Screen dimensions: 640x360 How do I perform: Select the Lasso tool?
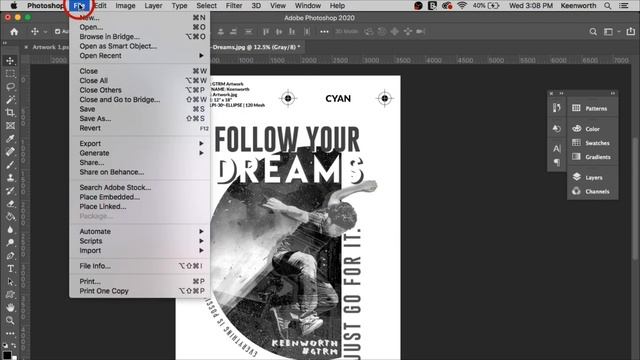10,87
